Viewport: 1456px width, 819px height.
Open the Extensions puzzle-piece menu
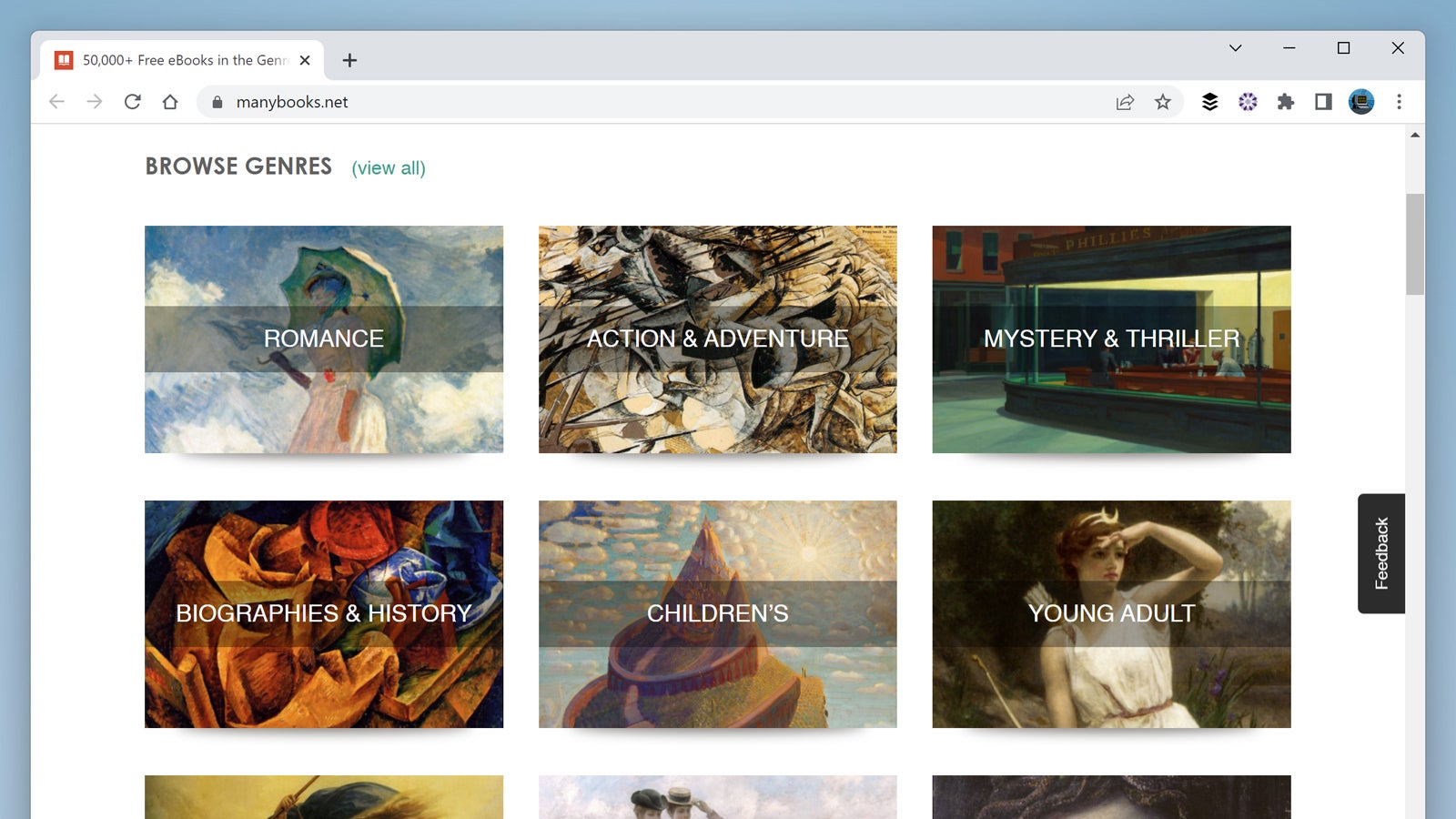1286,102
